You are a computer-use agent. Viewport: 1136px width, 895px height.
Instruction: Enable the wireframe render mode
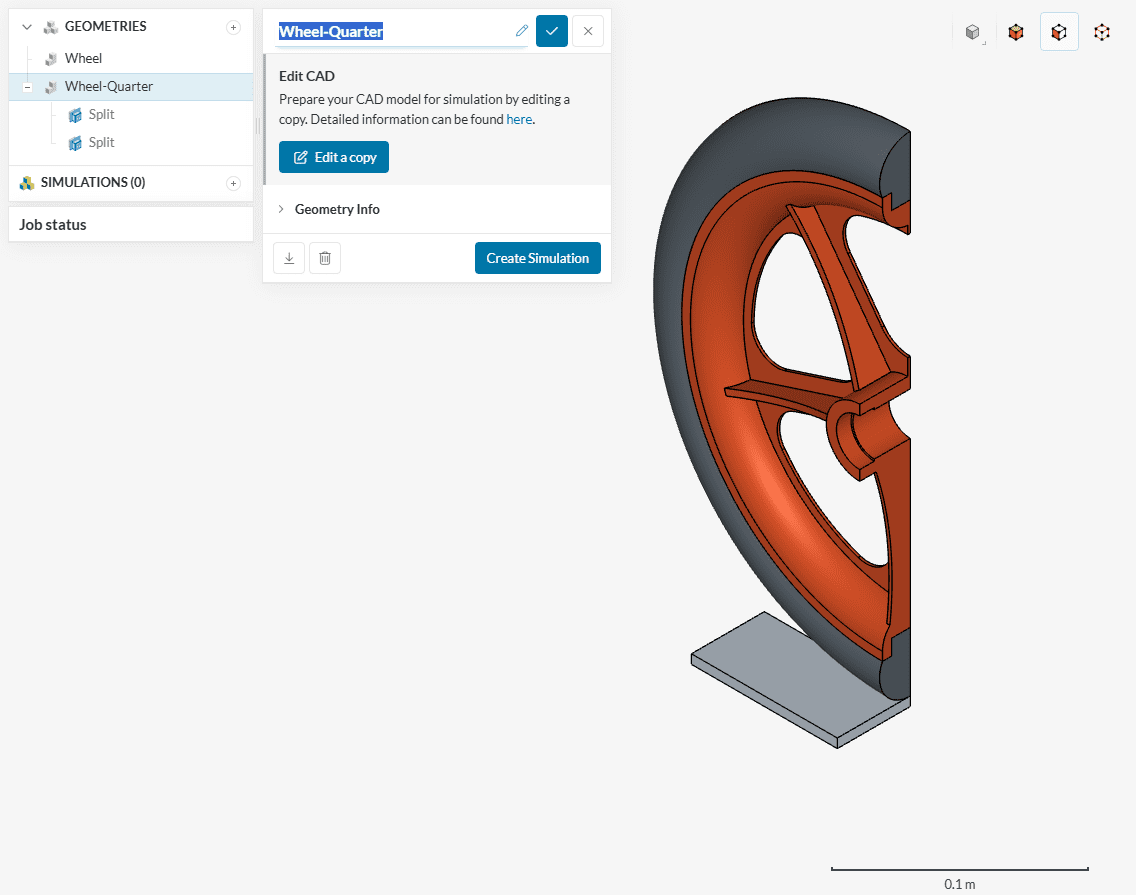pos(1102,32)
